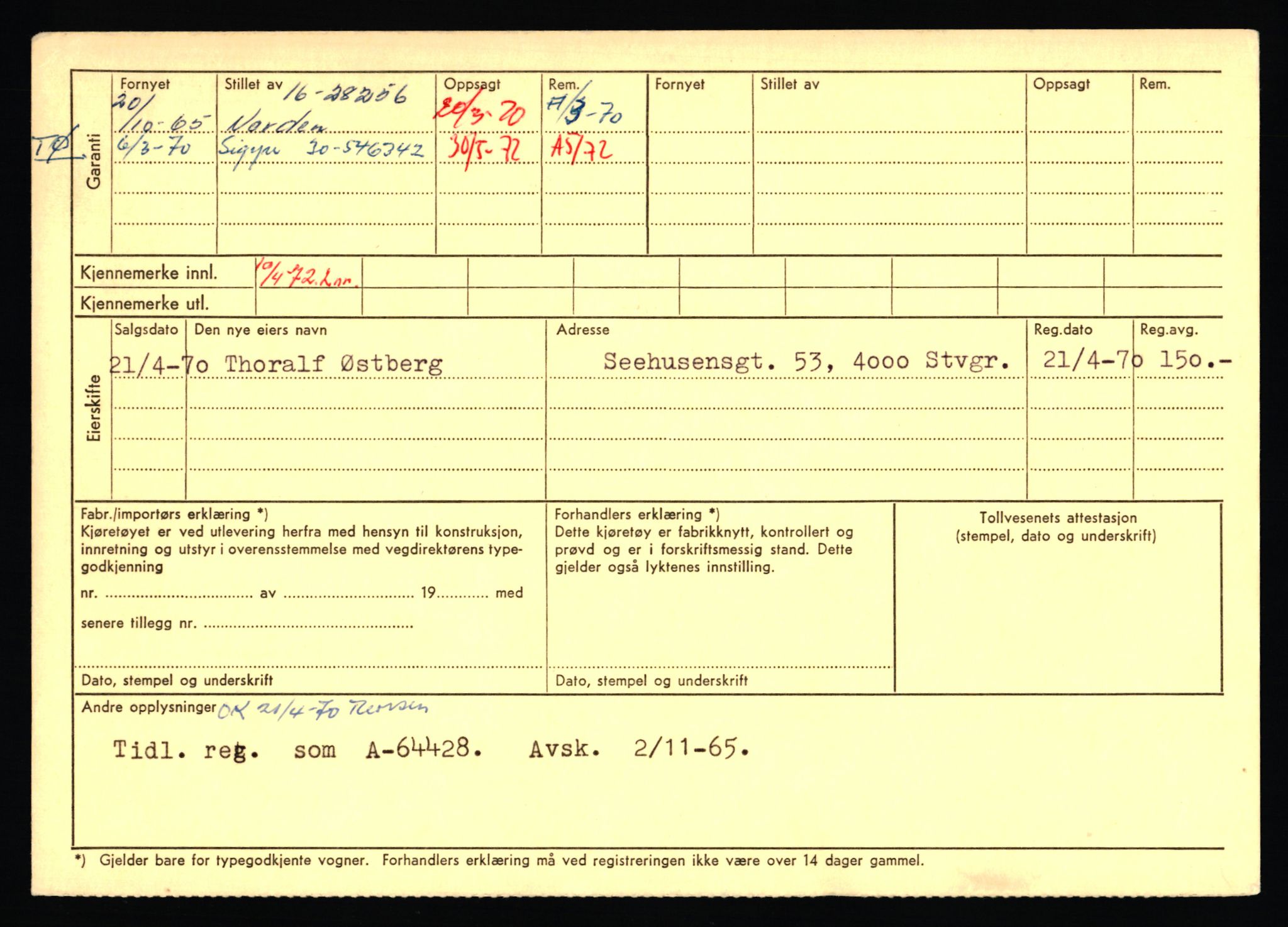Image resolution: width=1288 pixels, height=927 pixels.
Task: Click the 'Fabr./importørs erklæring' heading
Action: point(175,514)
